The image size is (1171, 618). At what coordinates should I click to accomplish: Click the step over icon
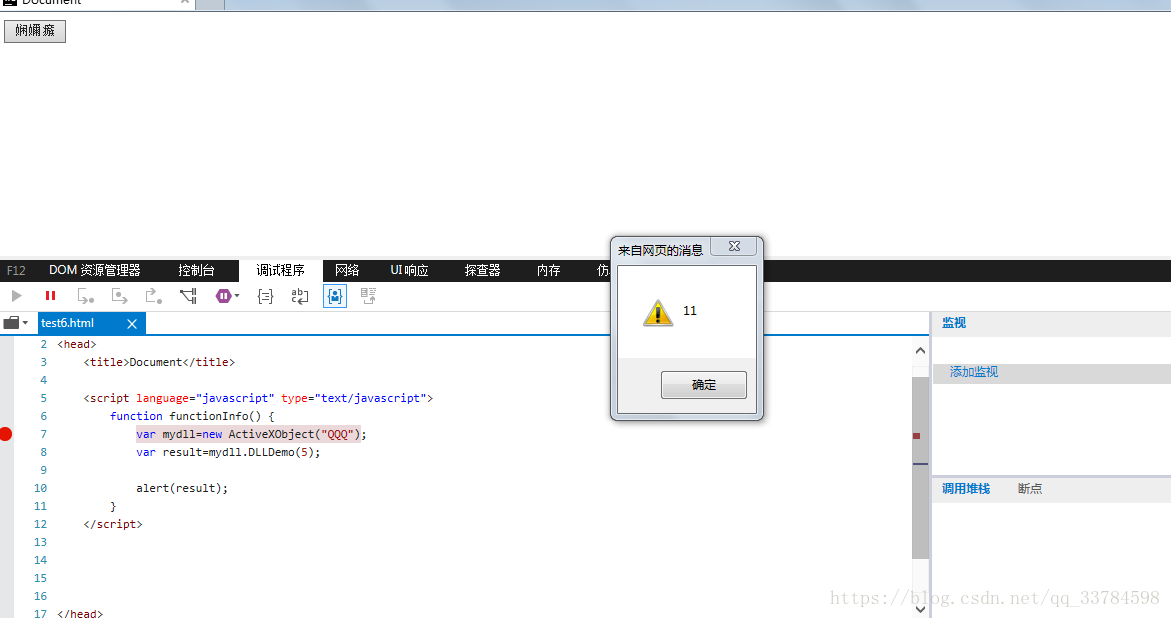tap(119, 296)
